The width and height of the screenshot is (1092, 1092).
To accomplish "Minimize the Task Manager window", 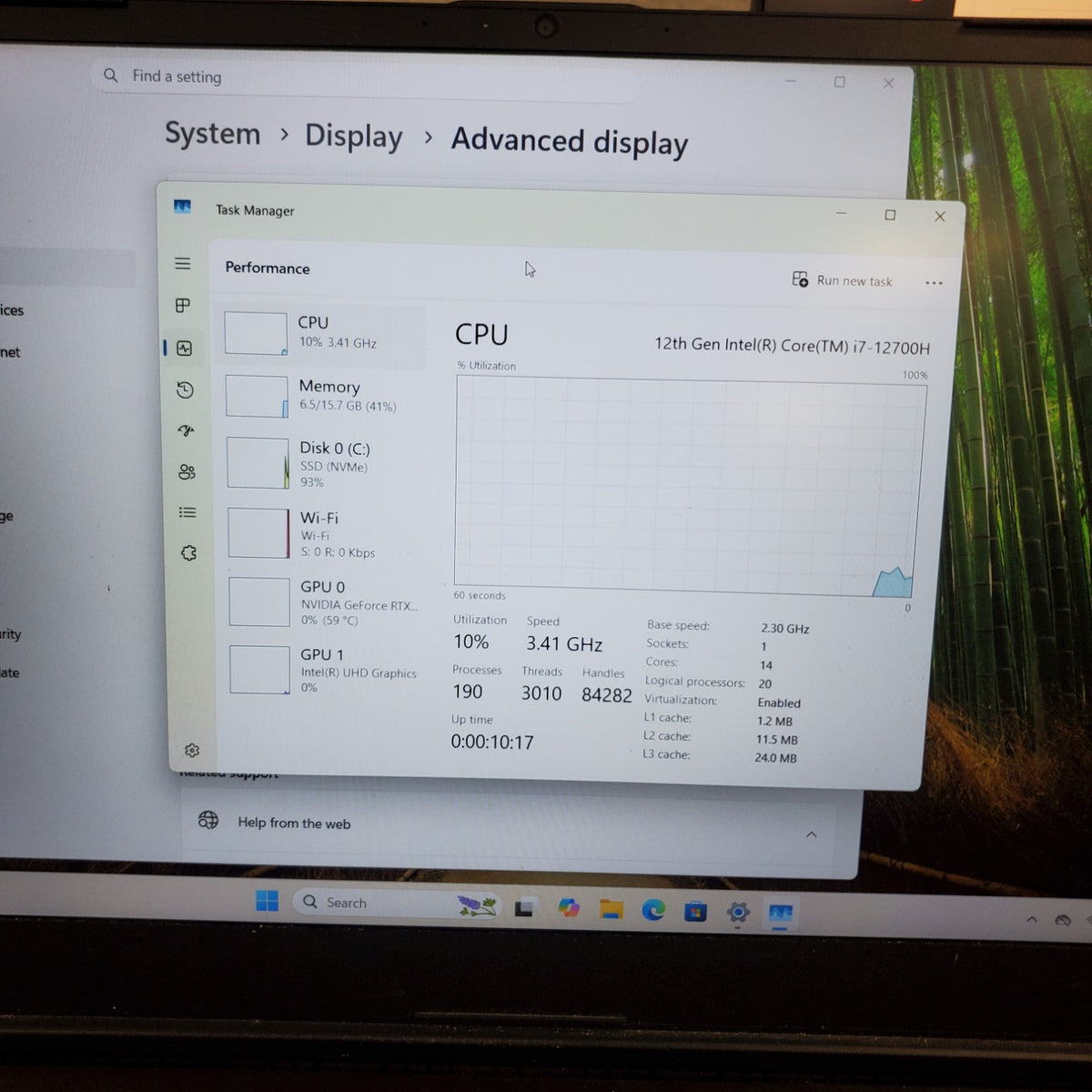I will coord(841,213).
